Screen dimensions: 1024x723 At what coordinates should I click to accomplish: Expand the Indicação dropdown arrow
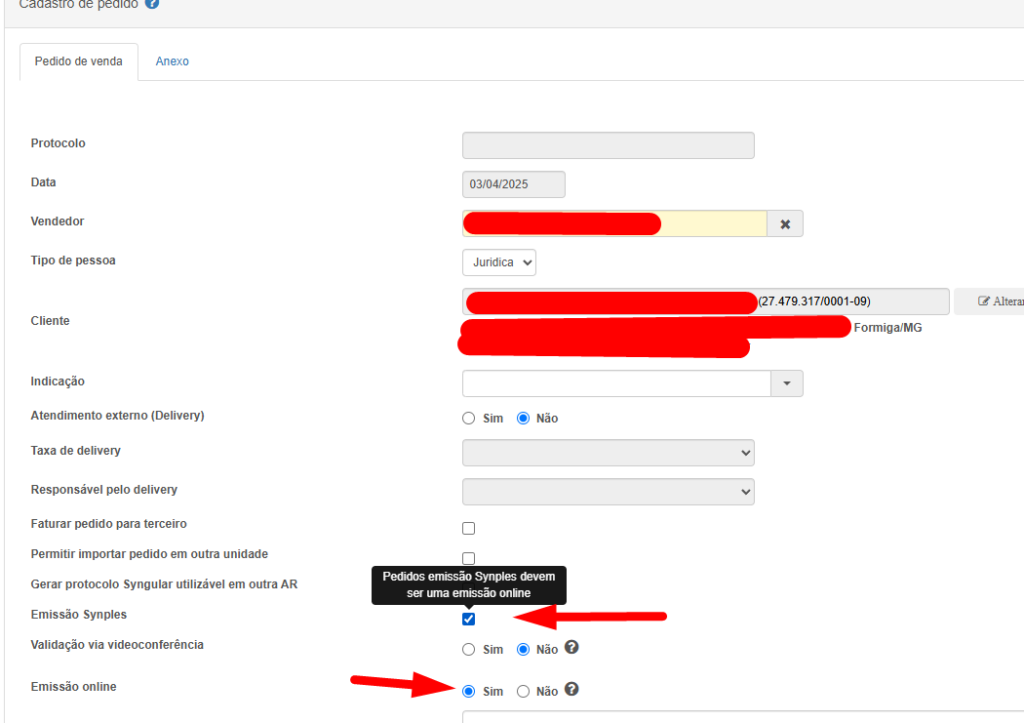coord(786,383)
